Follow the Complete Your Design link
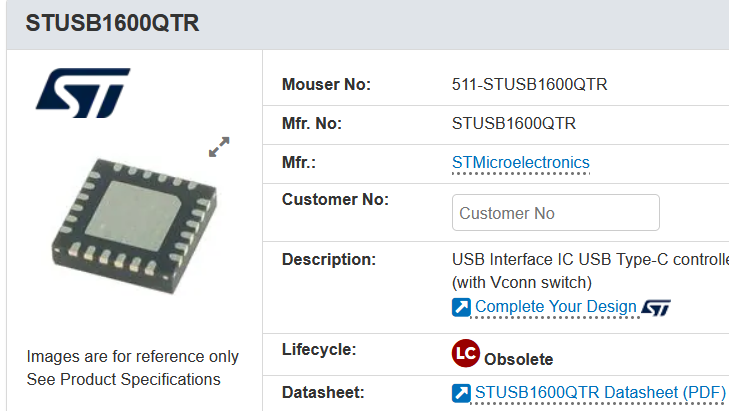This screenshot has width=729, height=411. coord(555,307)
